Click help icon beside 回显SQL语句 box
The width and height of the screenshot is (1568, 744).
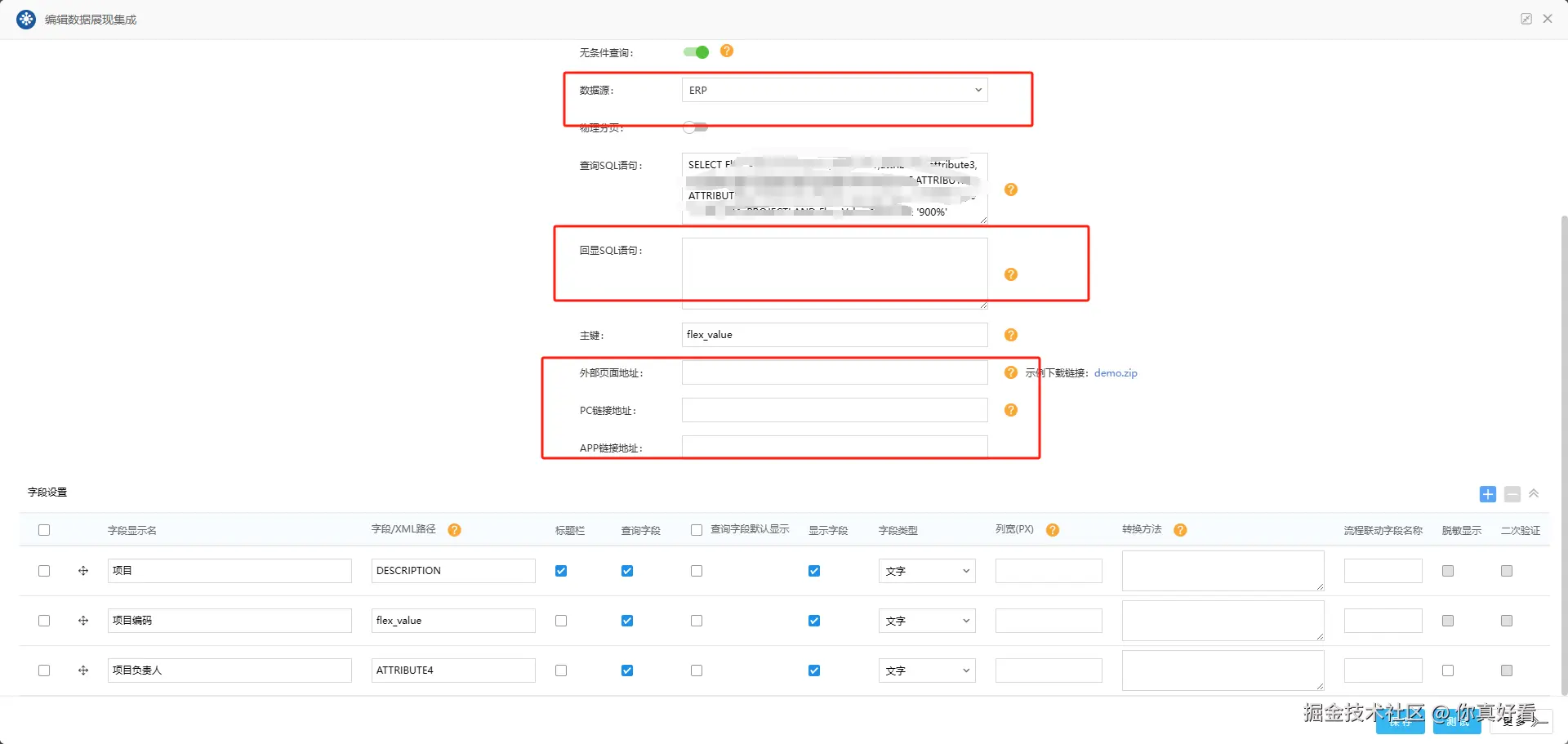click(x=1011, y=274)
